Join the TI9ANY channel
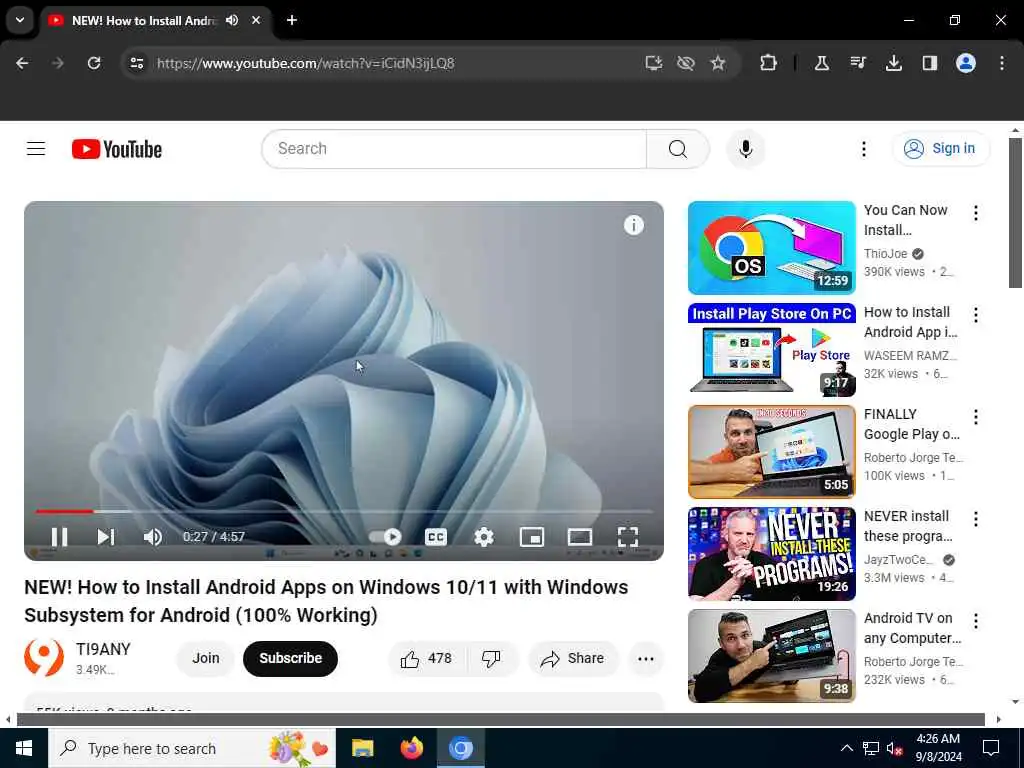 click(206, 658)
